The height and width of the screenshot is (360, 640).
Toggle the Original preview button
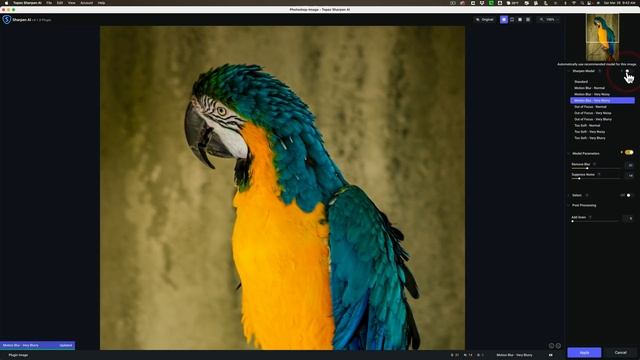485,20
